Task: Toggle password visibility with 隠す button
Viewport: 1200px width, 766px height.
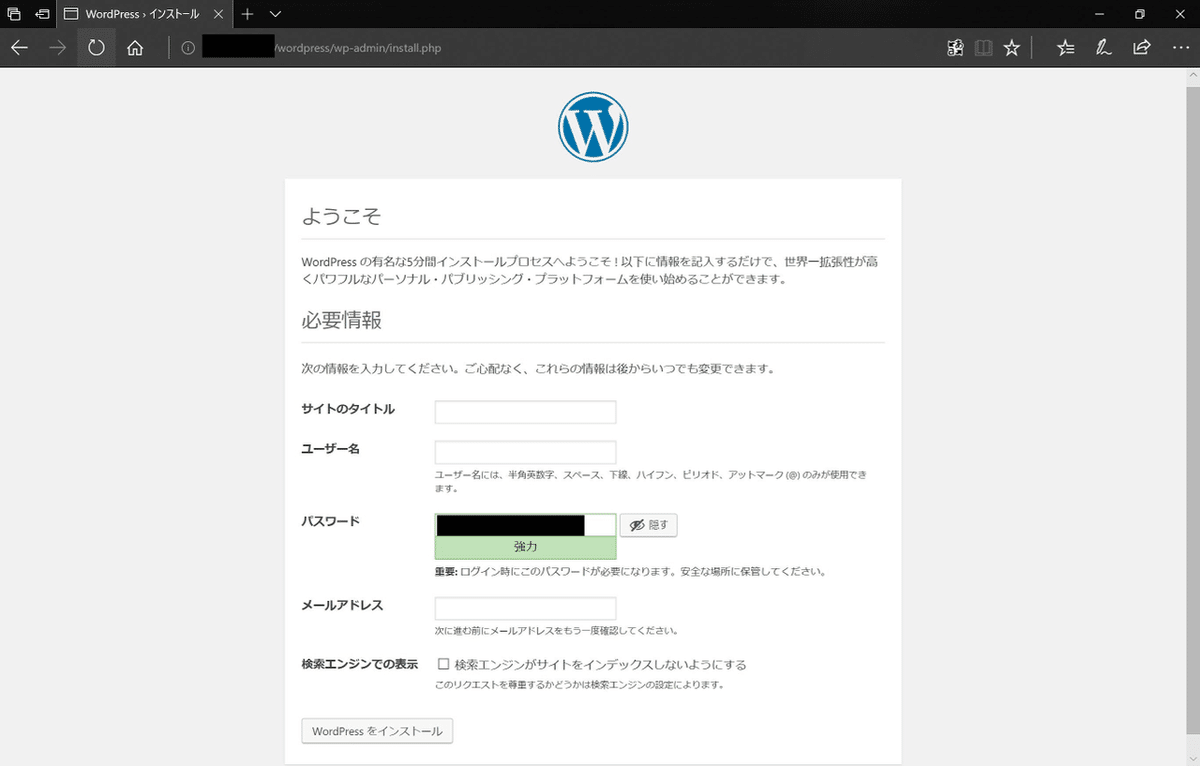Action: coord(649,525)
